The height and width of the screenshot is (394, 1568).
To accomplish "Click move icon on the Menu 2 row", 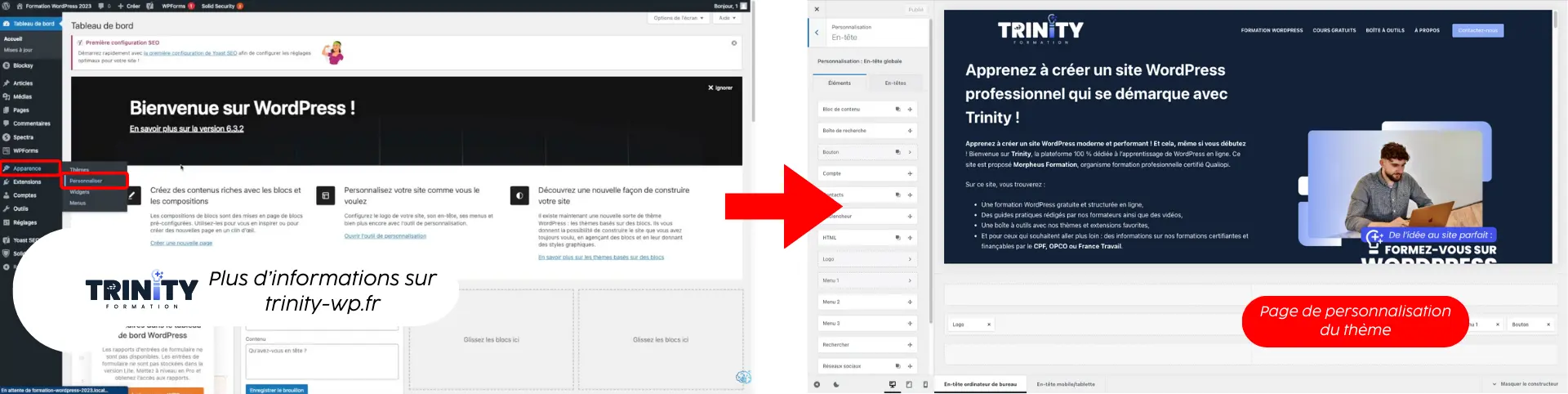I will coord(910,302).
